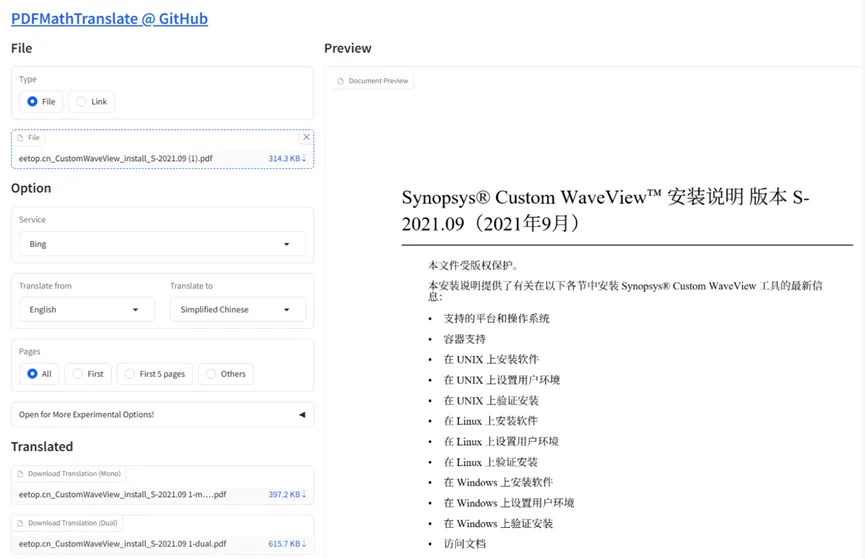Click the preview document title heading

click(x=605, y=210)
